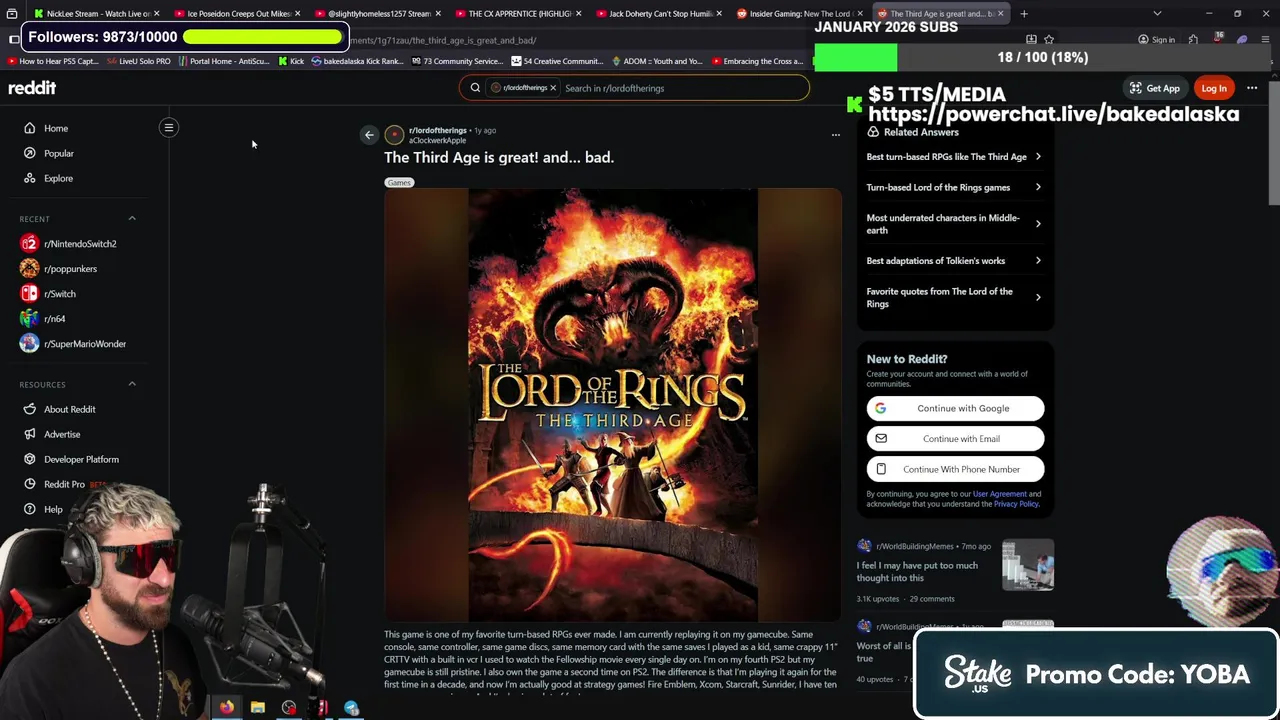1280x720 pixels.
Task: Open the Kick bookmark
Action: pos(291,61)
